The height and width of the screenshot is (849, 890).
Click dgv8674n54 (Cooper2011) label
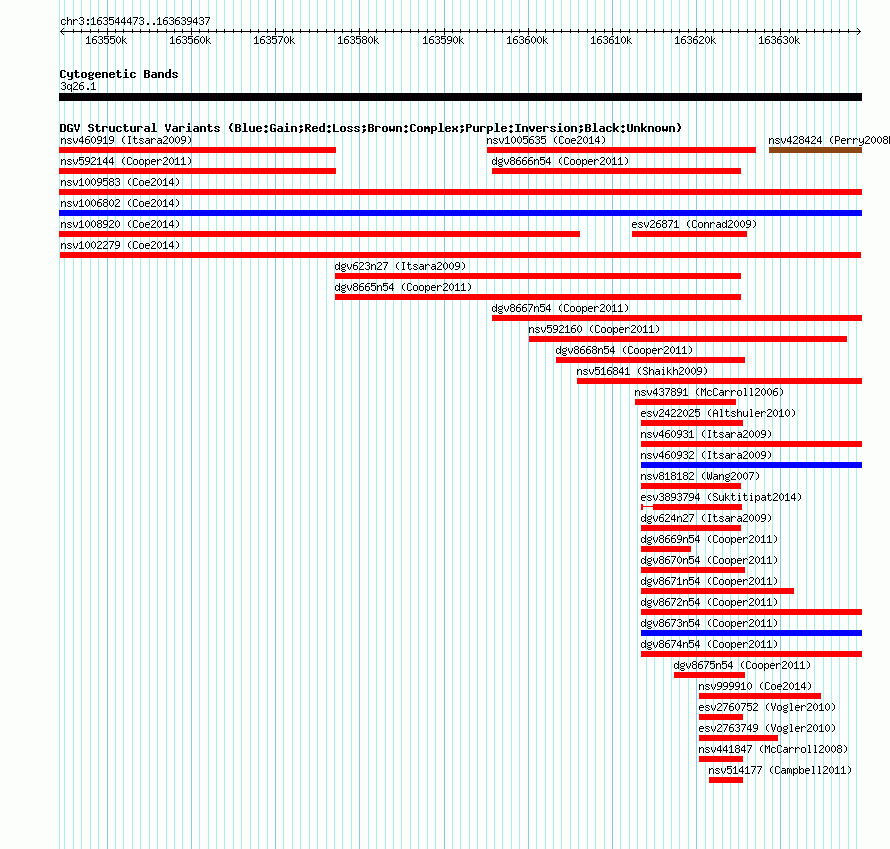click(710, 644)
